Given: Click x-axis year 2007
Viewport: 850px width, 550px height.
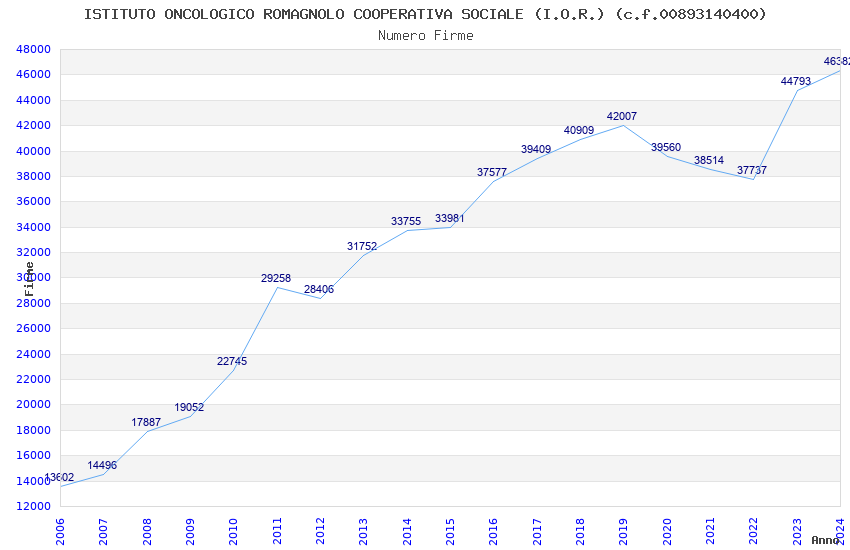Looking at the screenshot, I should (104, 532).
